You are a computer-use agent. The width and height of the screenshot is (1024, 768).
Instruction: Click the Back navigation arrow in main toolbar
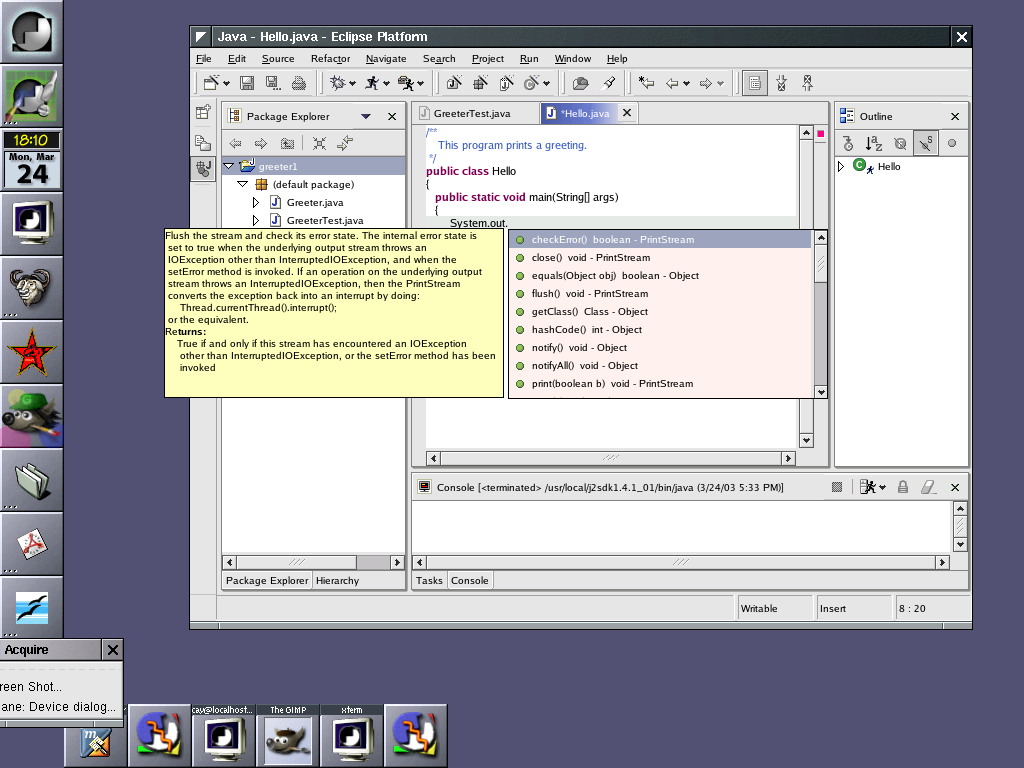point(671,83)
